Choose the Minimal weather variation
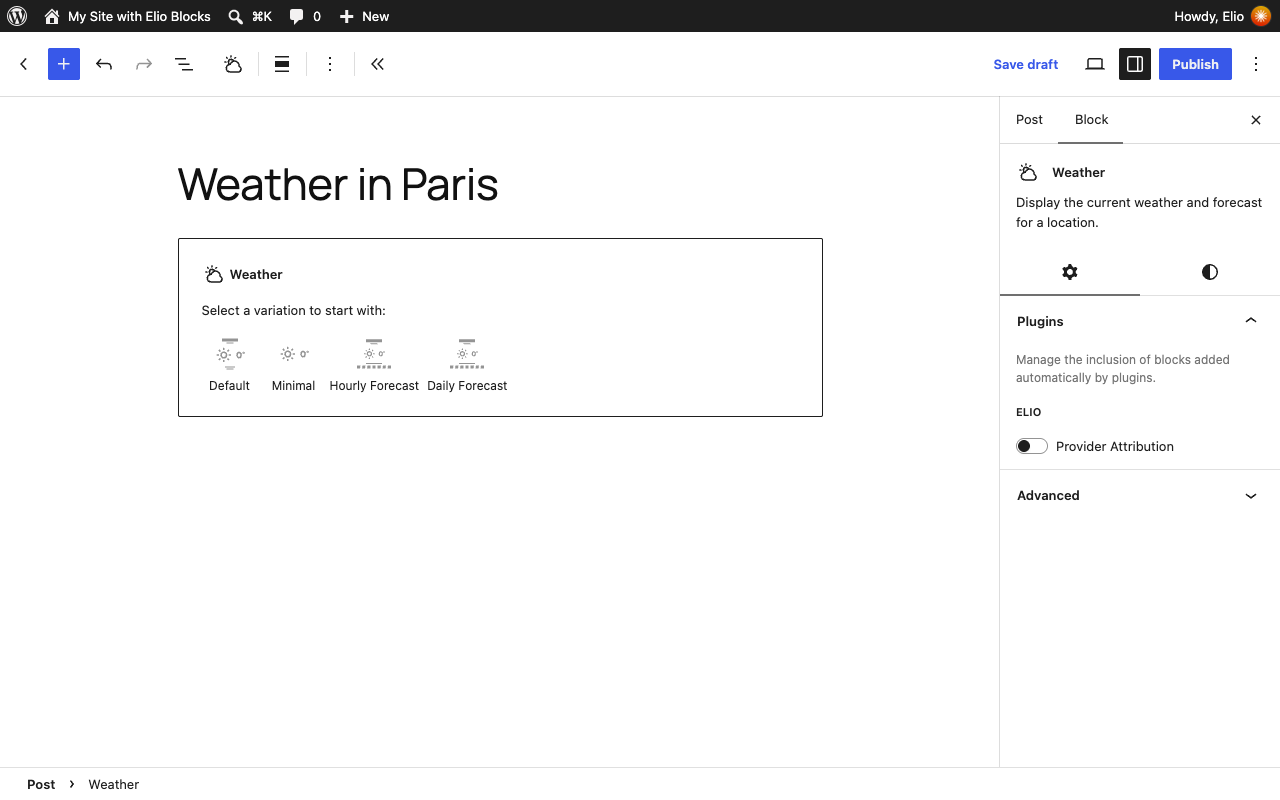The height and width of the screenshot is (800, 1280). pos(293,365)
